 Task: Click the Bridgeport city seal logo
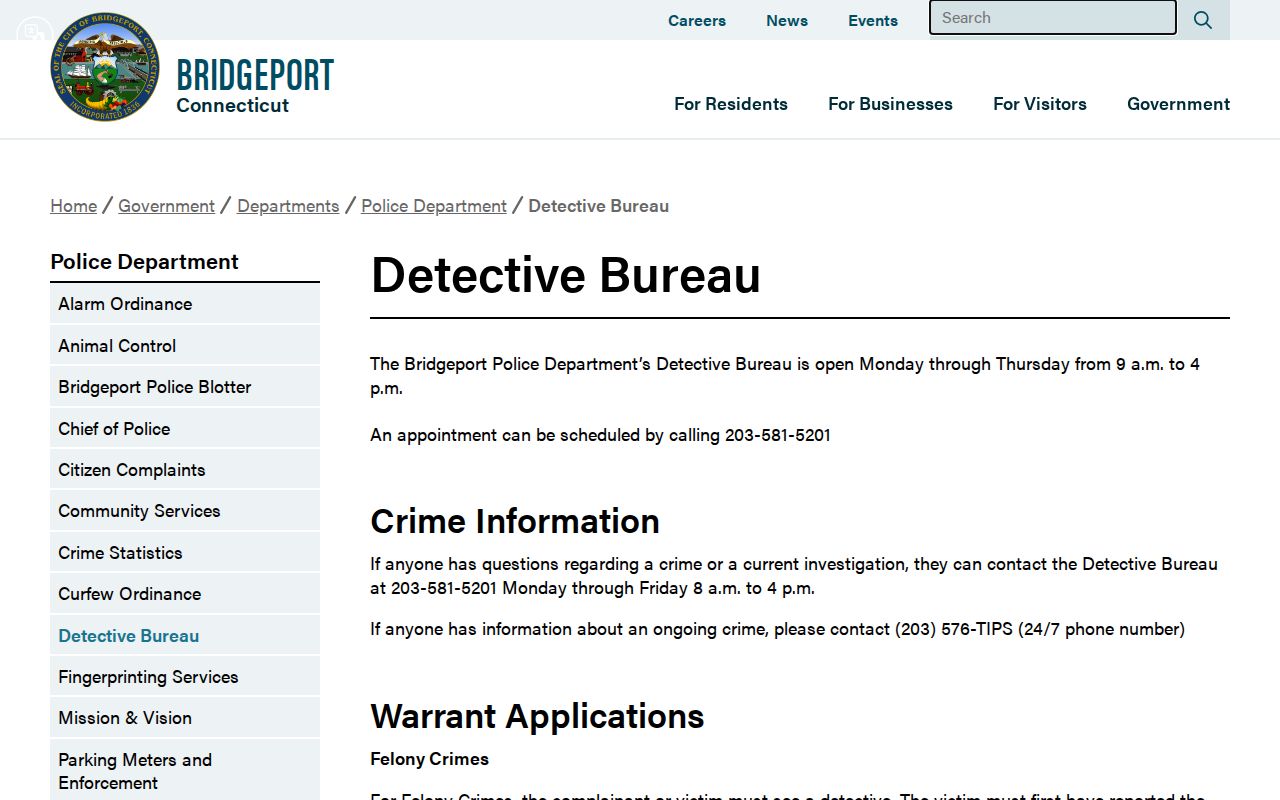pos(105,68)
